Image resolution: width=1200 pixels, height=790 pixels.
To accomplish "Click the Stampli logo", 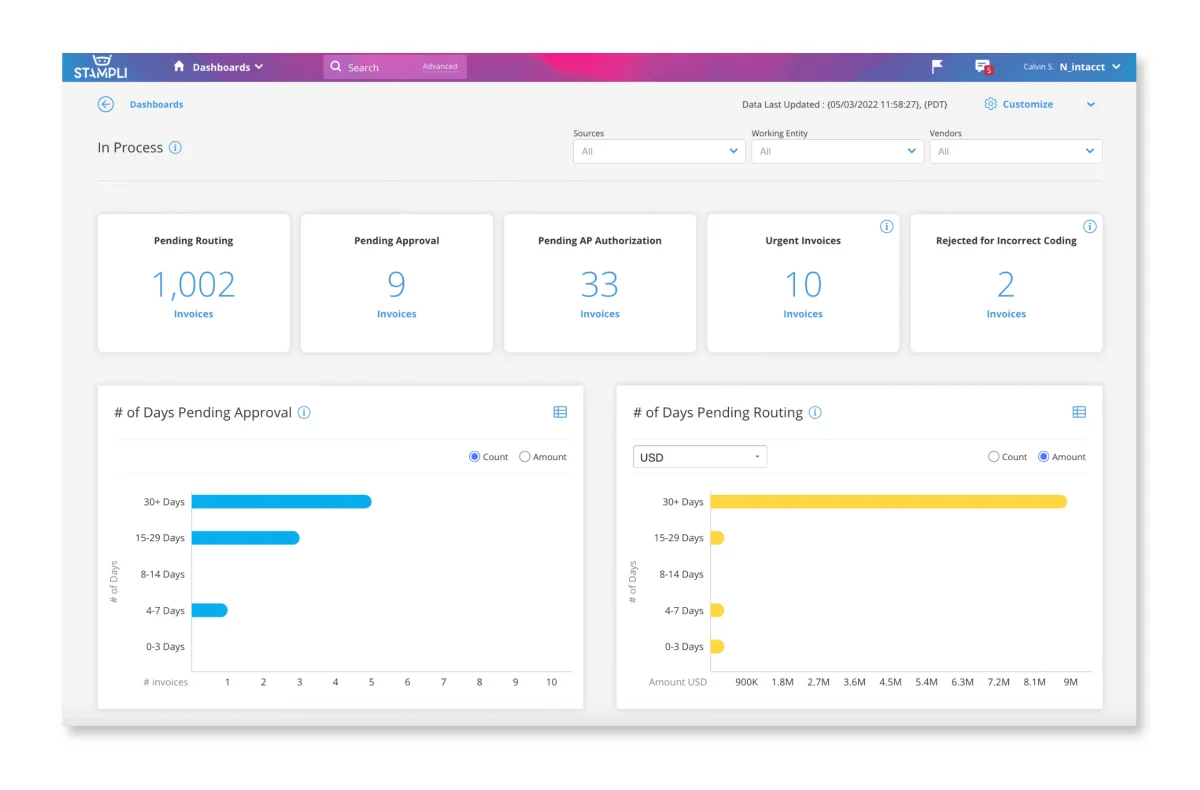I will pyautogui.click(x=102, y=65).
